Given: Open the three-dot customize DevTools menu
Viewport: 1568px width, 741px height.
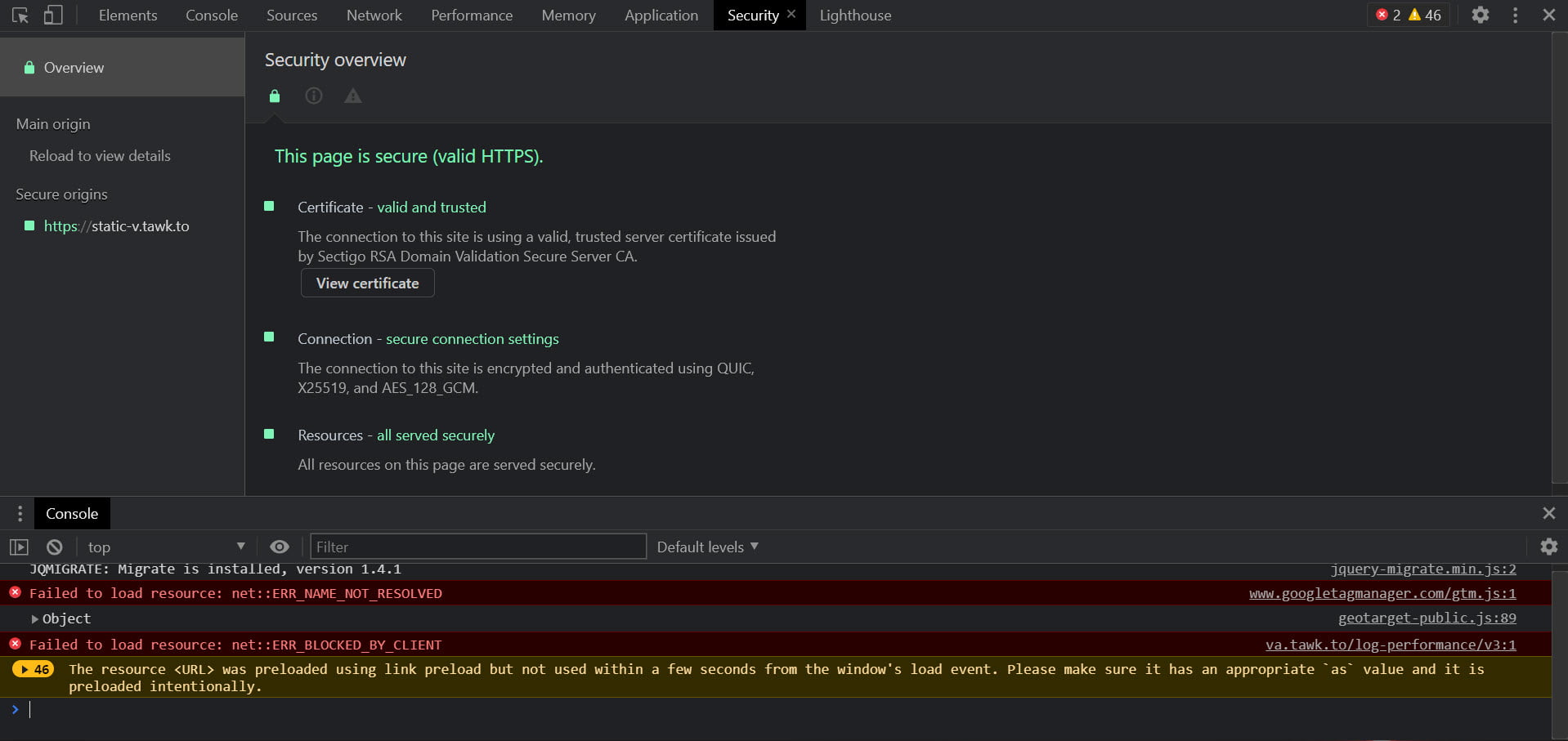Looking at the screenshot, I should [x=1515, y=16].
